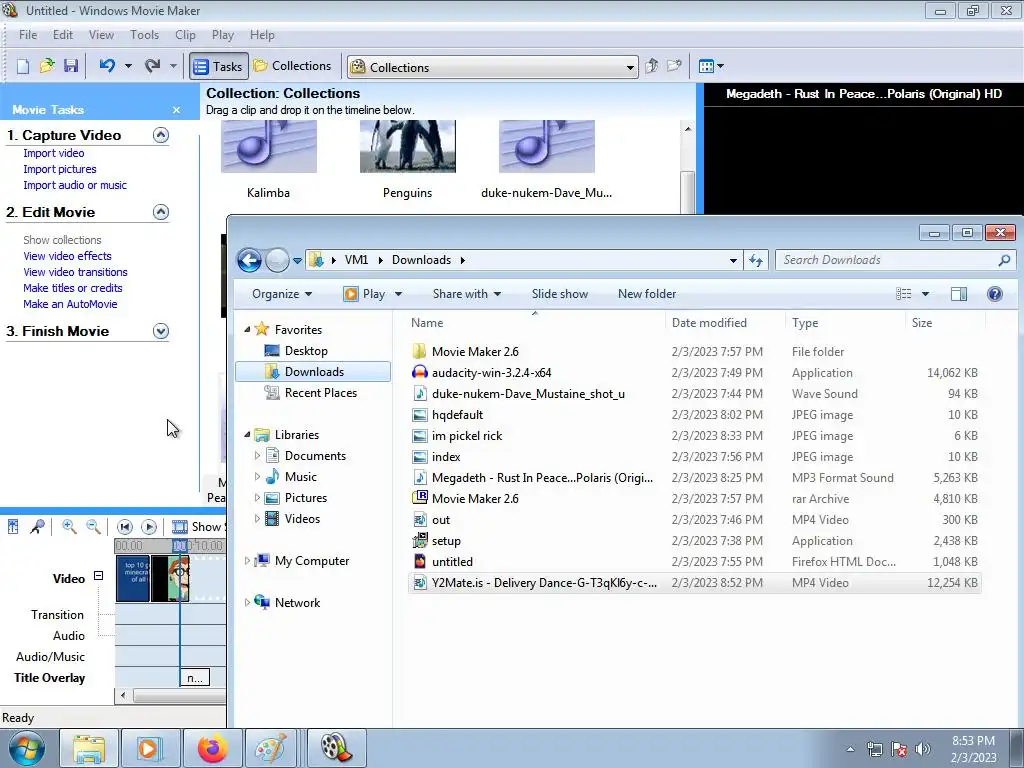Open the Clip menu
This screenshot has width=1024, height=768.
[185, 35]
